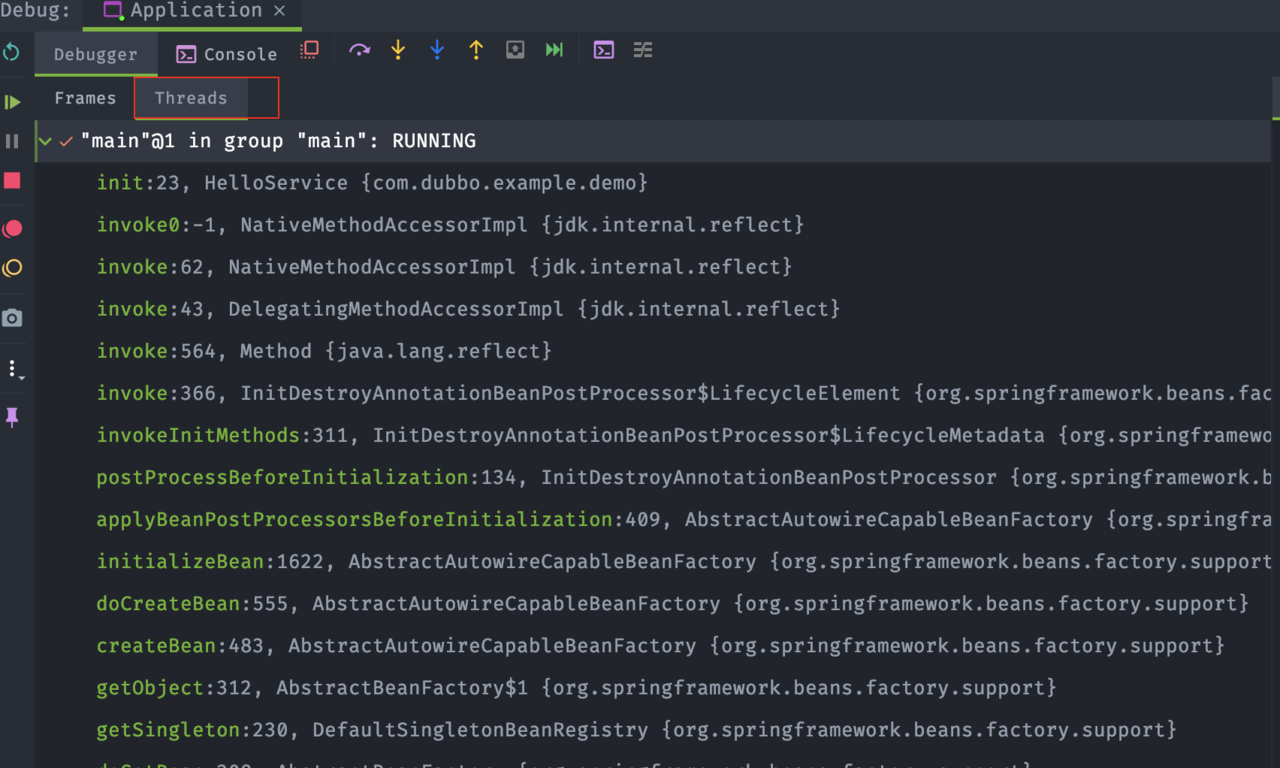Step out of current method
This screenshot has width=1280, height=768.
(x=476, y=50)
